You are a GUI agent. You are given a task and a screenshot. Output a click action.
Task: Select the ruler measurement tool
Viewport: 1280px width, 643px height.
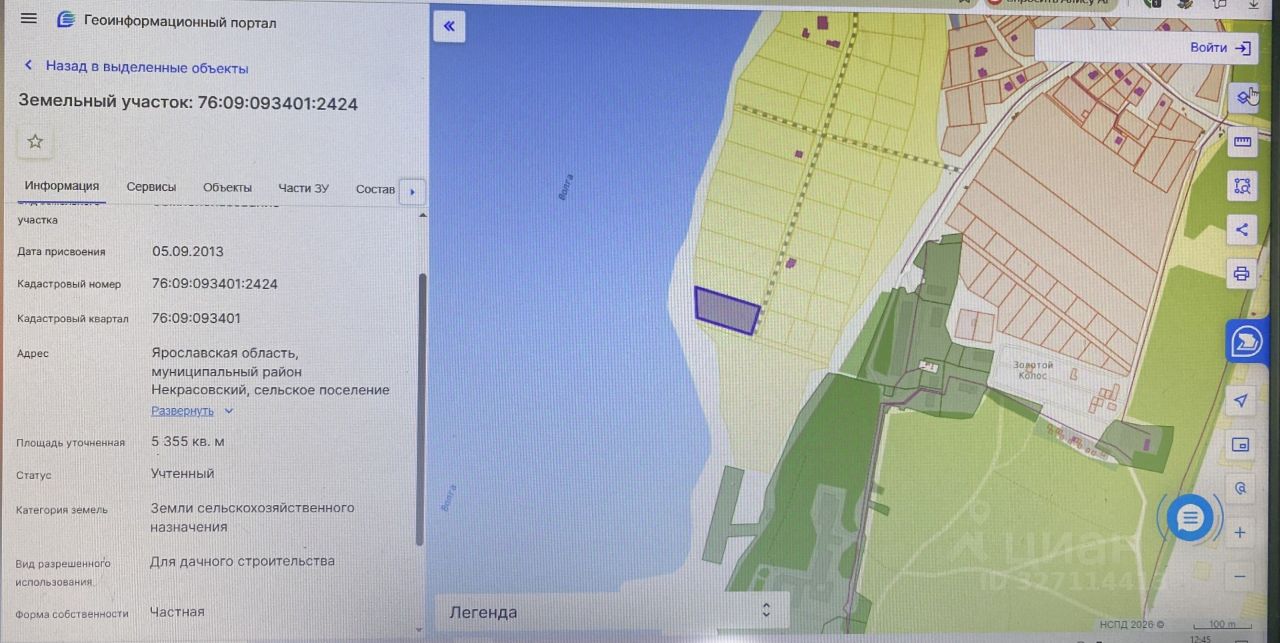1243,142
